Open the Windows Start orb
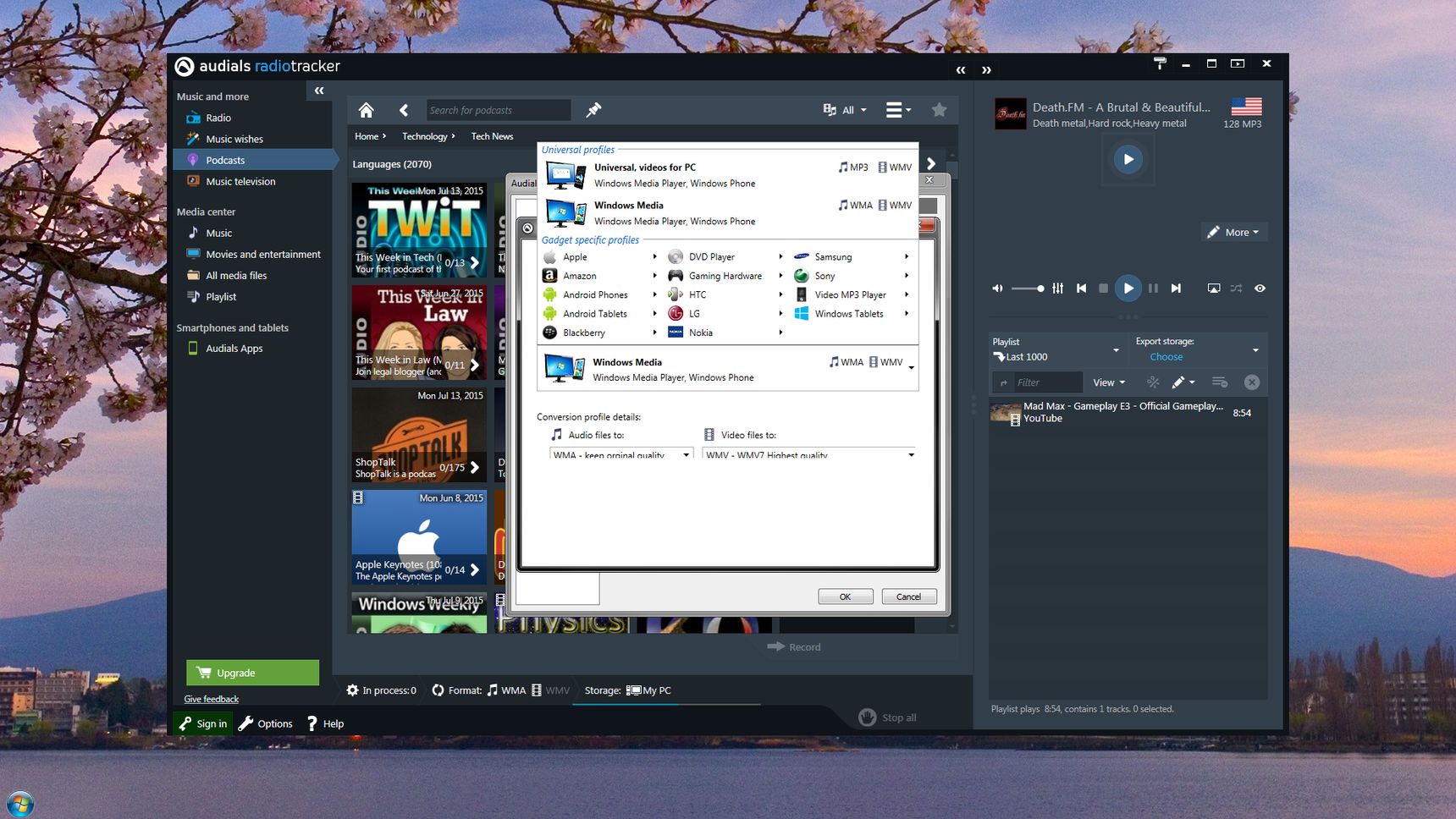Image resolution: width=1456 pixels, height=819 pixels. [x=19, y=803]
